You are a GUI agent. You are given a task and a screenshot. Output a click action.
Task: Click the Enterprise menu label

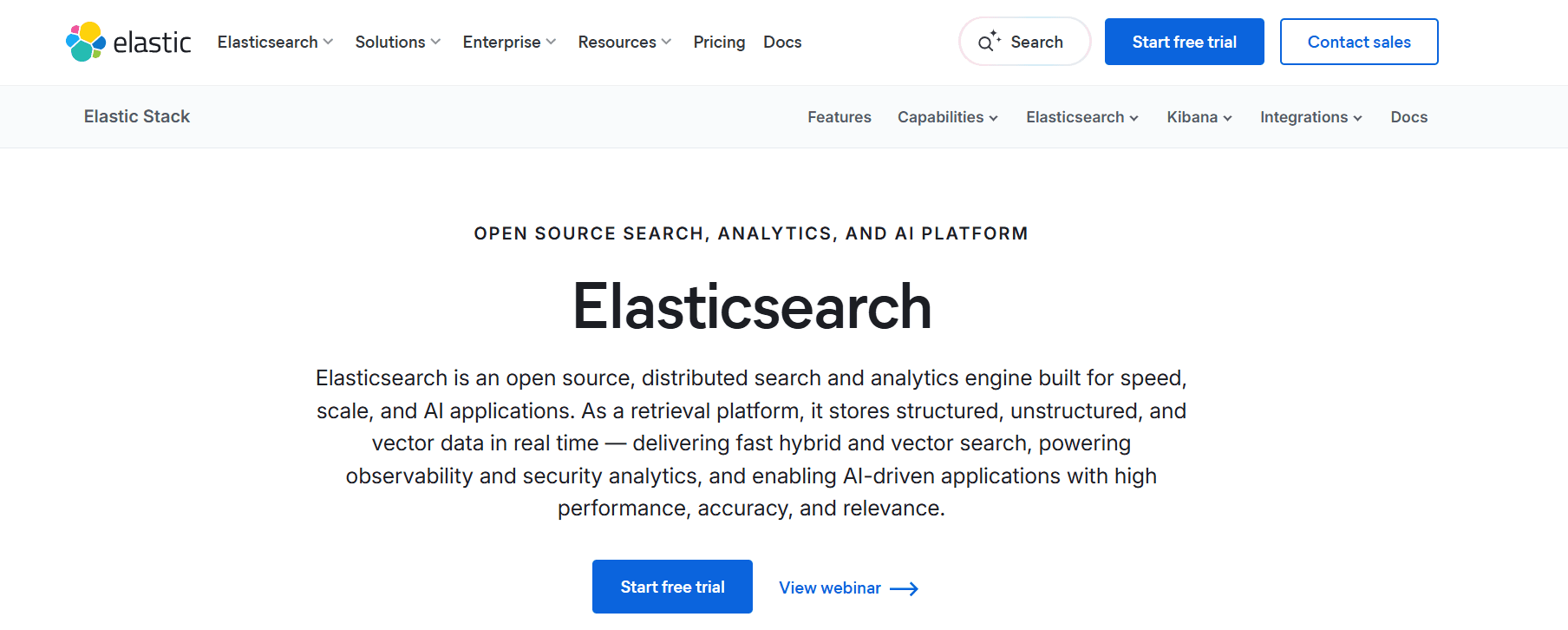(x=501, y=42)
